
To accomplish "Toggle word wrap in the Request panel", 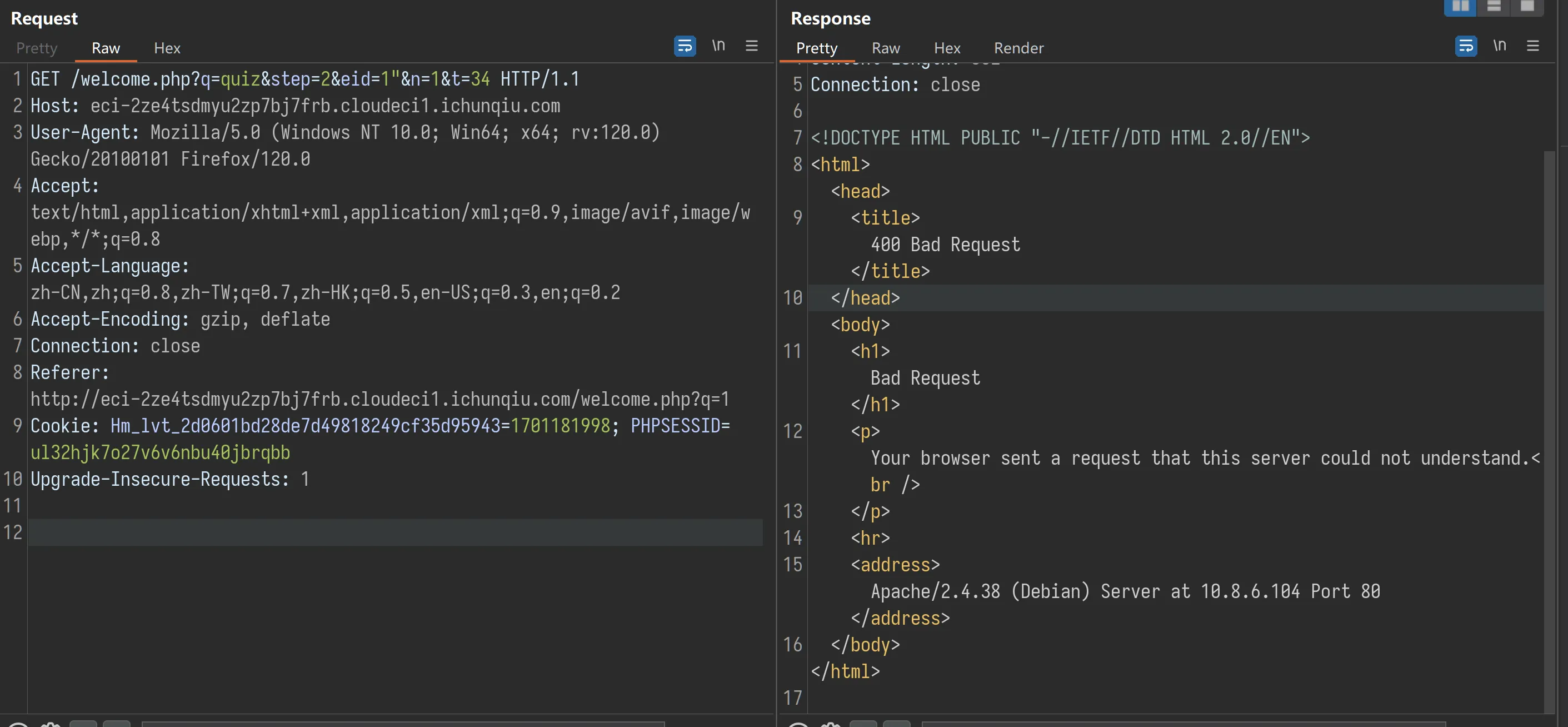I will click(685, 46).
